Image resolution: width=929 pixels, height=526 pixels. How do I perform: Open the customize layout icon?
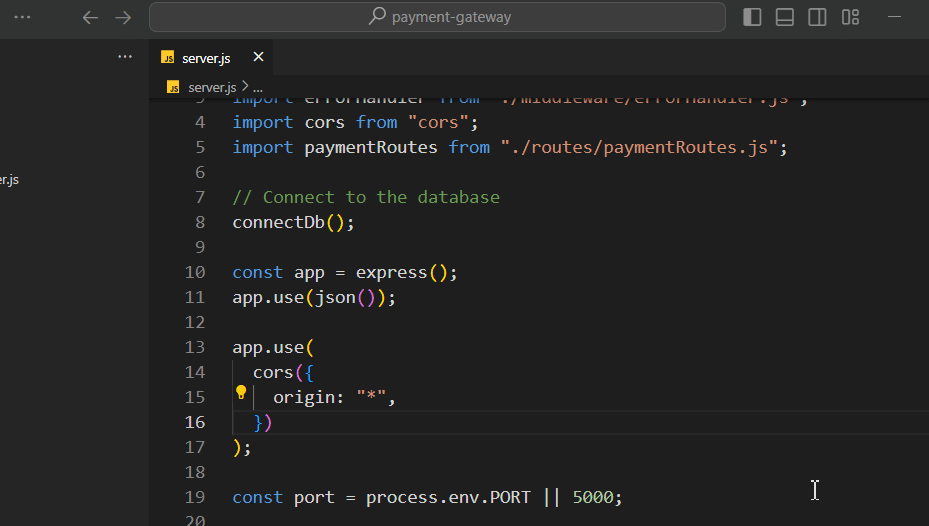pos(850,17)
